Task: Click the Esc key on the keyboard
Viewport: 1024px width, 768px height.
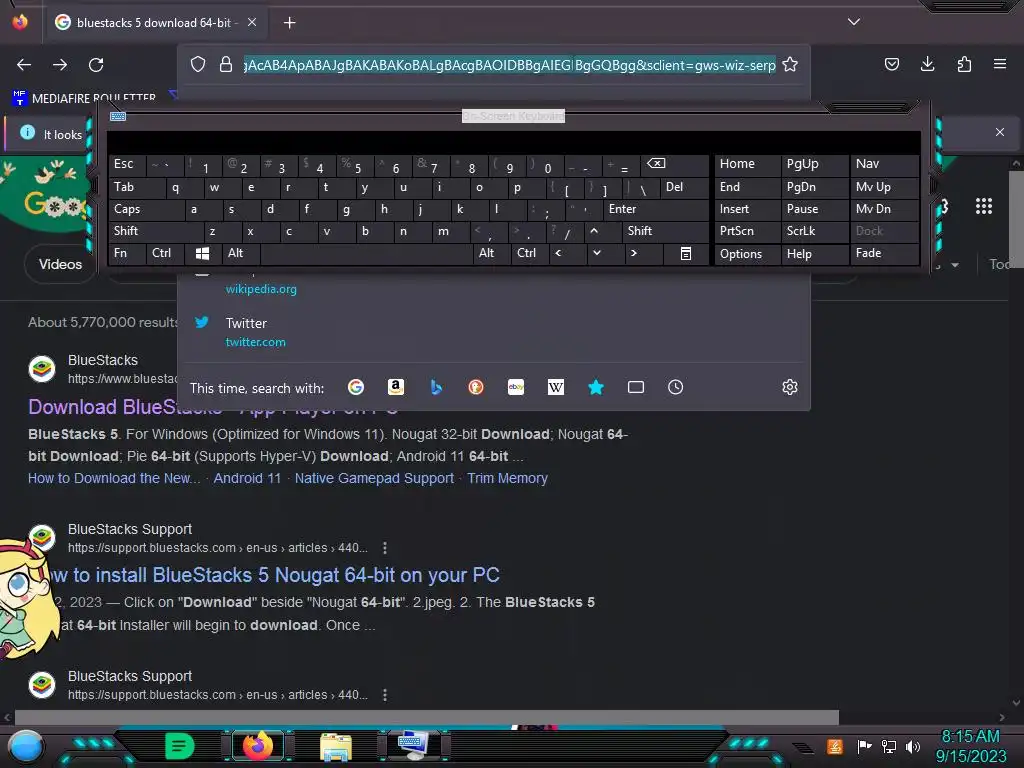Action: click(x=127, y=164)
